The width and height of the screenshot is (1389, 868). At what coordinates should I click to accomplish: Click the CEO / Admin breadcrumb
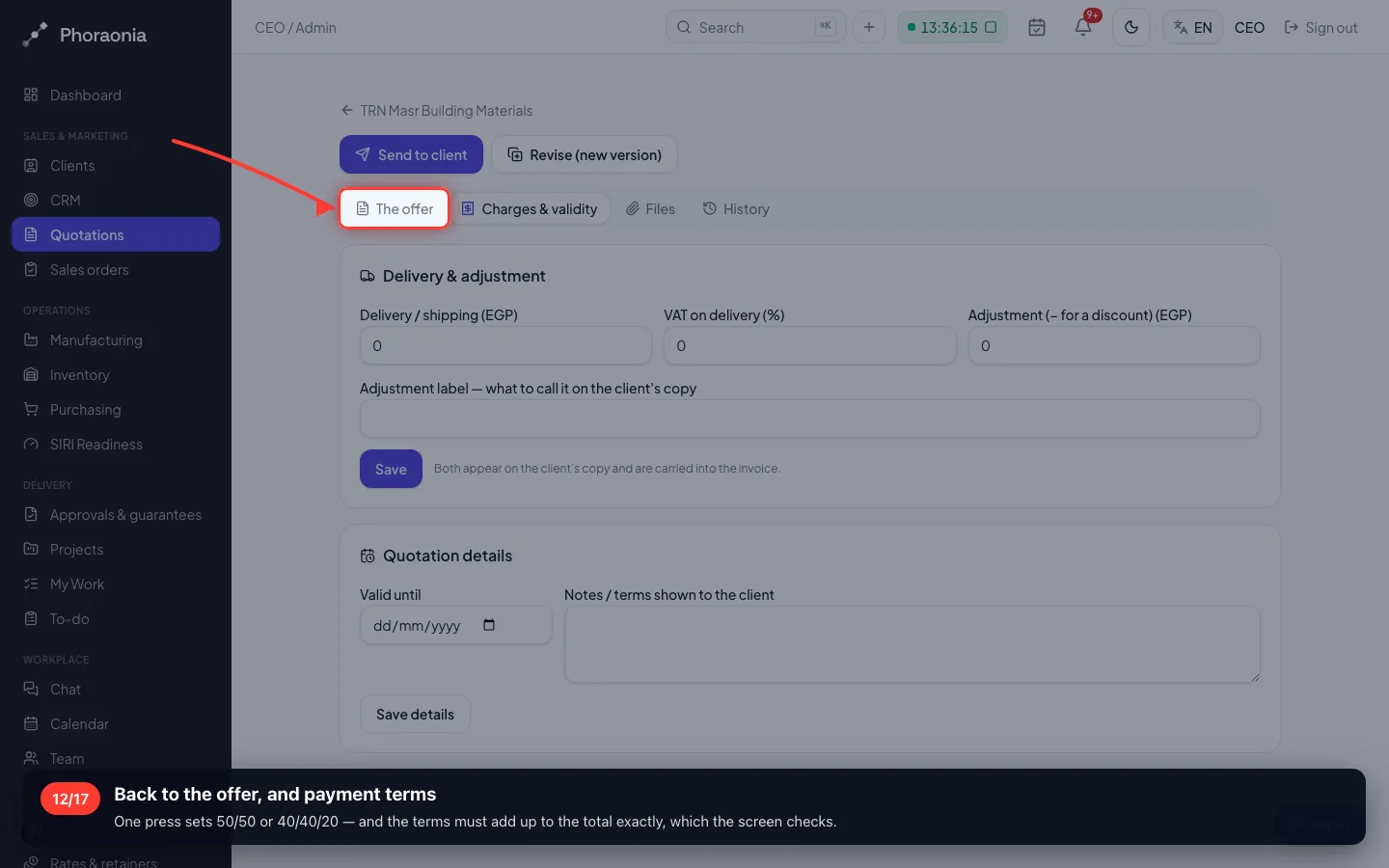click(295, 28)
